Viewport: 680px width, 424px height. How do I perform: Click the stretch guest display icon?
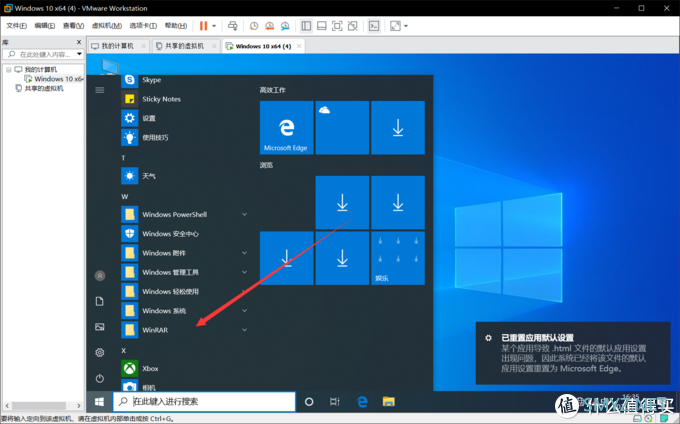tap(395, 26)
